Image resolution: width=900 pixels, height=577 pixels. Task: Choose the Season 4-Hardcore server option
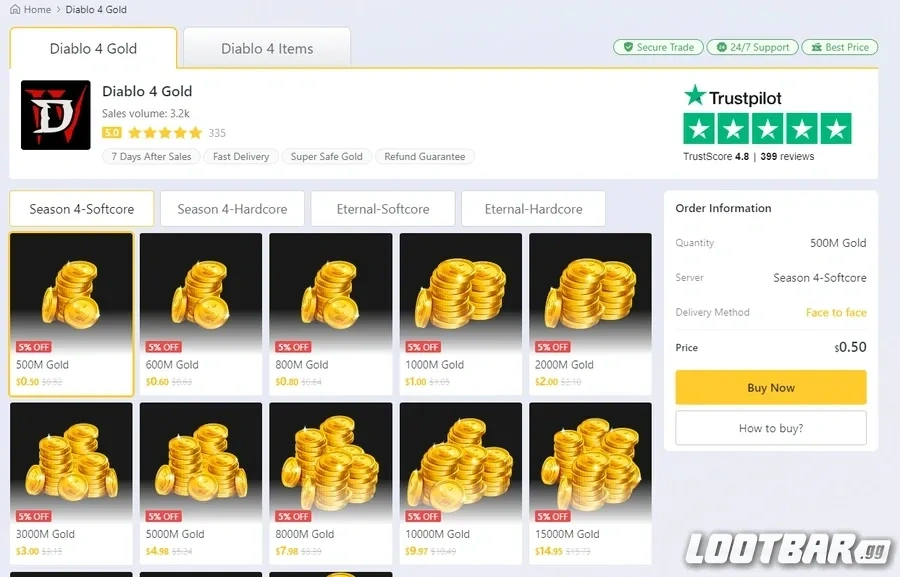coord(232,209)
